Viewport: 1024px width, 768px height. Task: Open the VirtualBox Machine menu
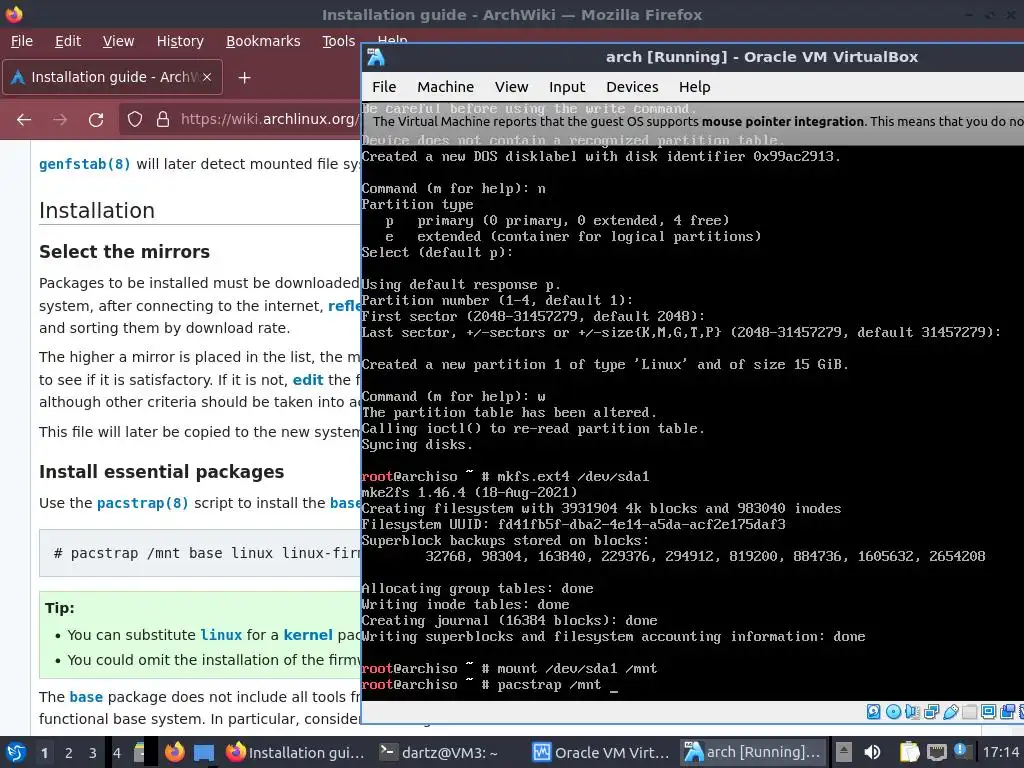(x=445, y=87)
